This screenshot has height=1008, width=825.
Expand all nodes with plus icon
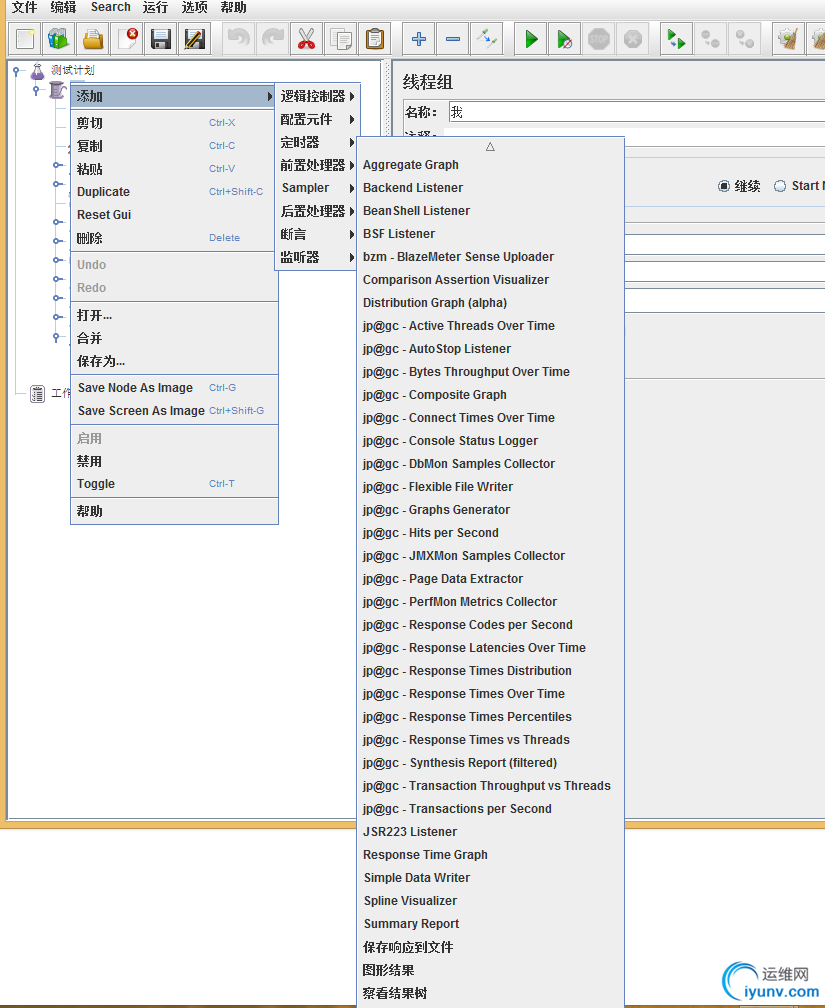pos(419,39)
